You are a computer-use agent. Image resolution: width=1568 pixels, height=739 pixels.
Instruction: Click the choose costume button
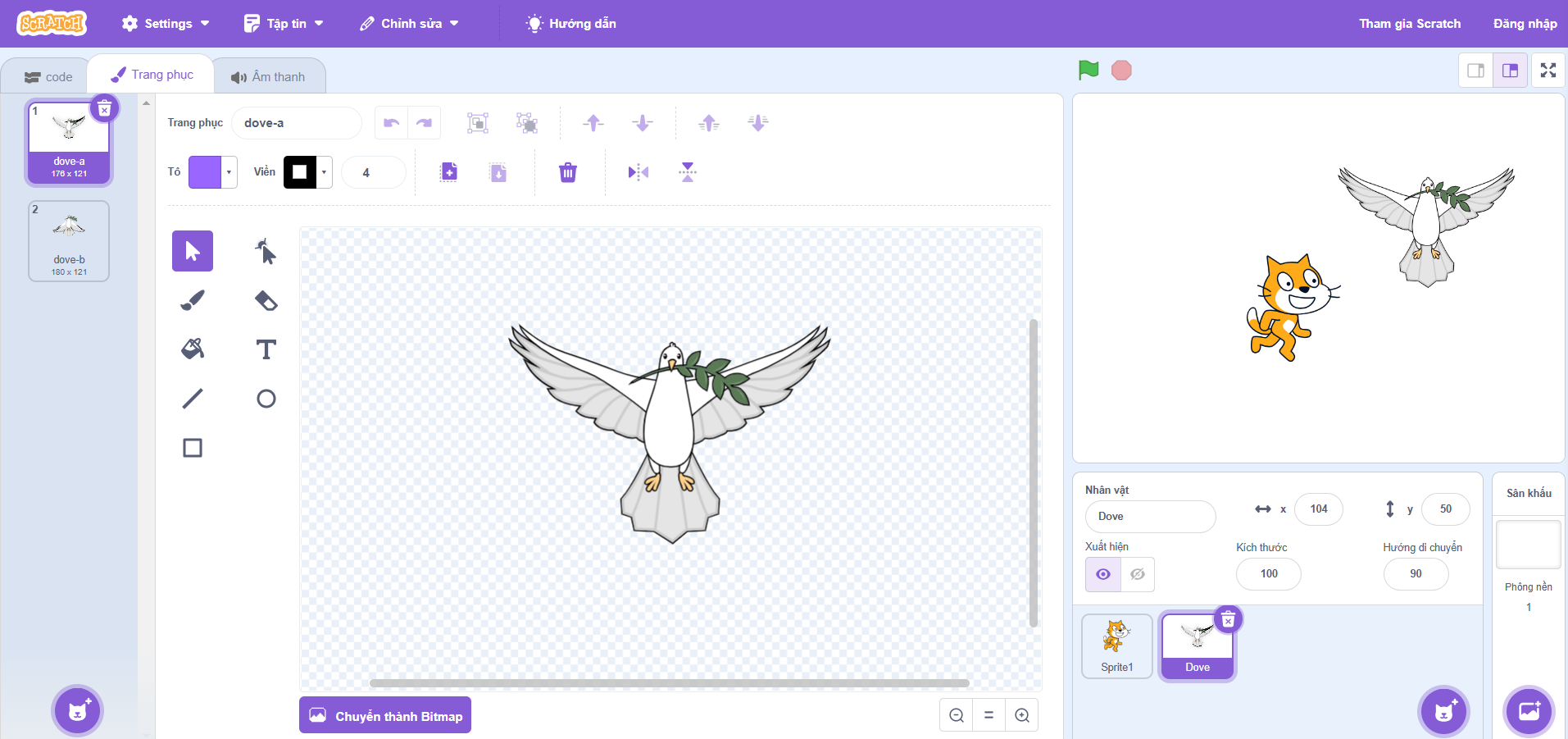click(x=77, y=710)
